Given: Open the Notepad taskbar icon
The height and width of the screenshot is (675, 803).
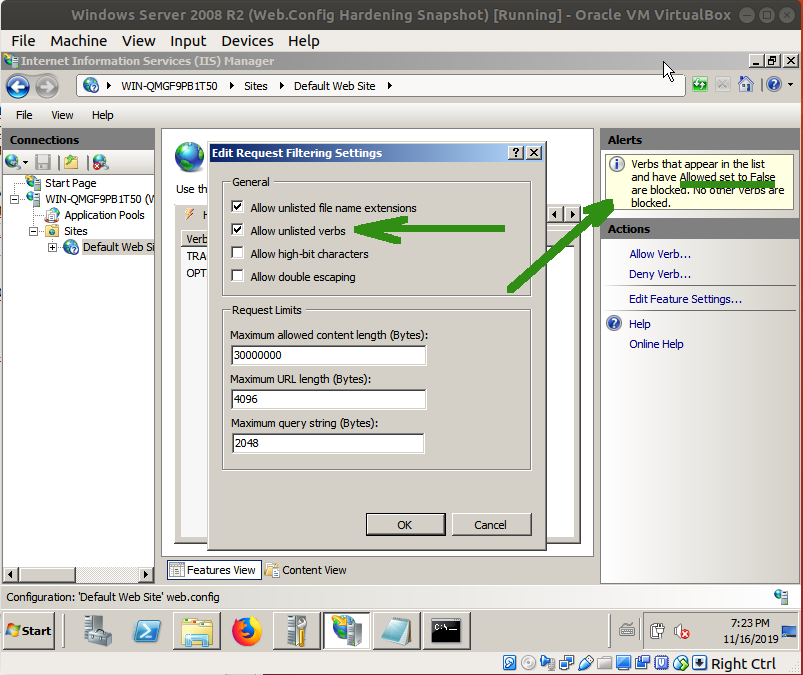Looking at the screenshot, I should tap(396, 631).
